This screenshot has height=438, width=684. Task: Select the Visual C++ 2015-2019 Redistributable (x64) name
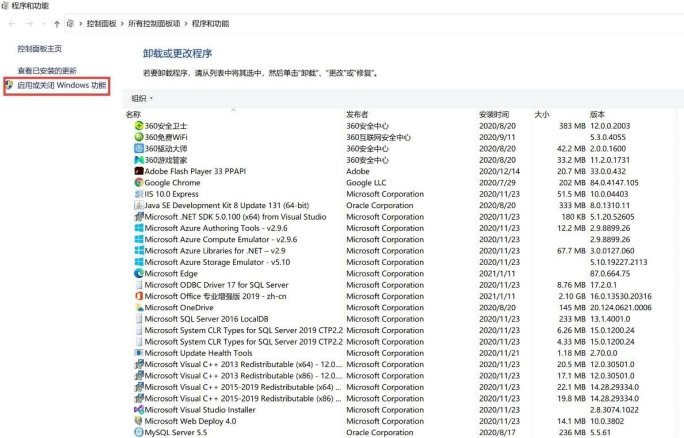(x=243, y=387)
